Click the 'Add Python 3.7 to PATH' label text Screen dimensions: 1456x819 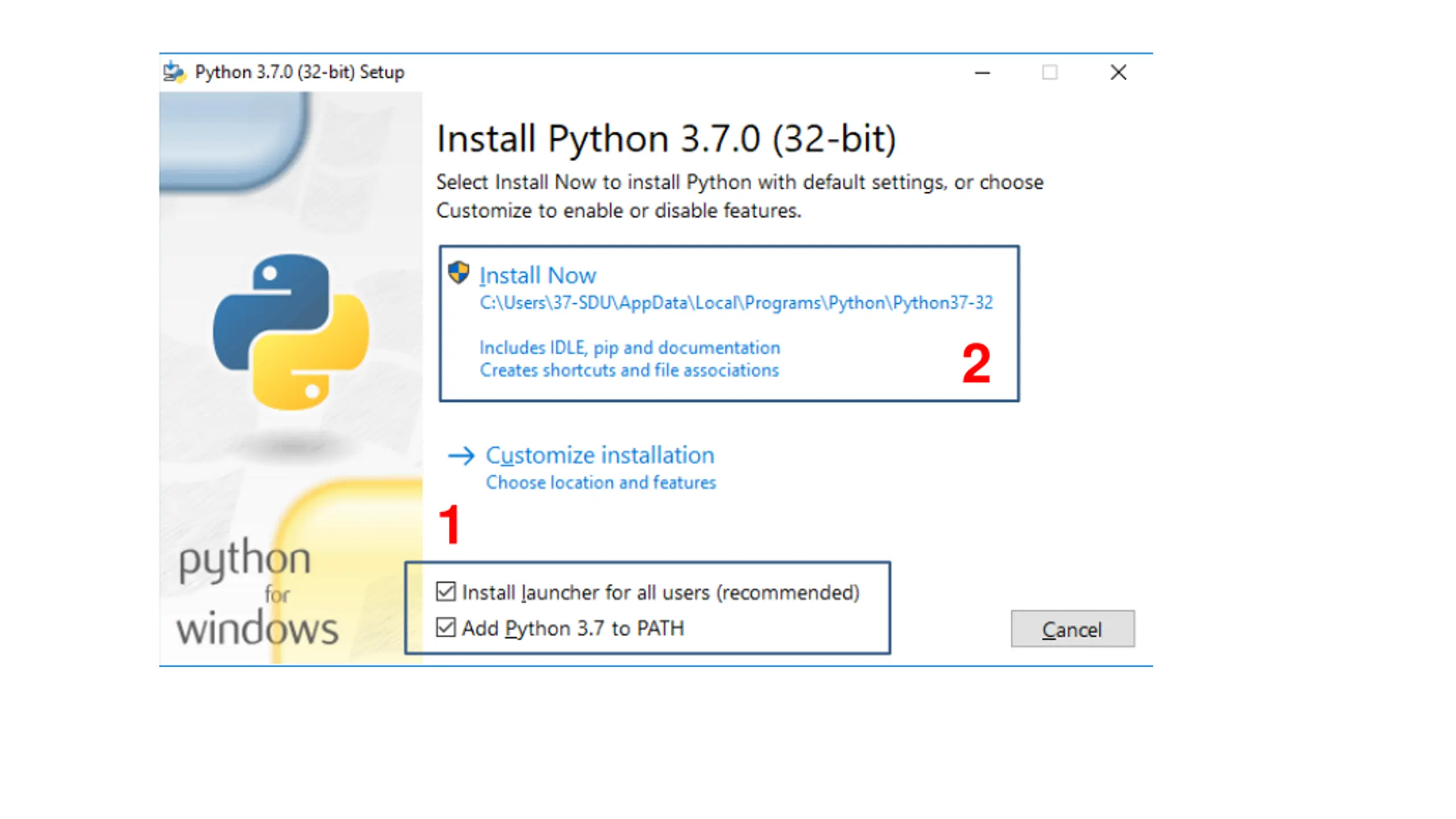tap(573, 628)
